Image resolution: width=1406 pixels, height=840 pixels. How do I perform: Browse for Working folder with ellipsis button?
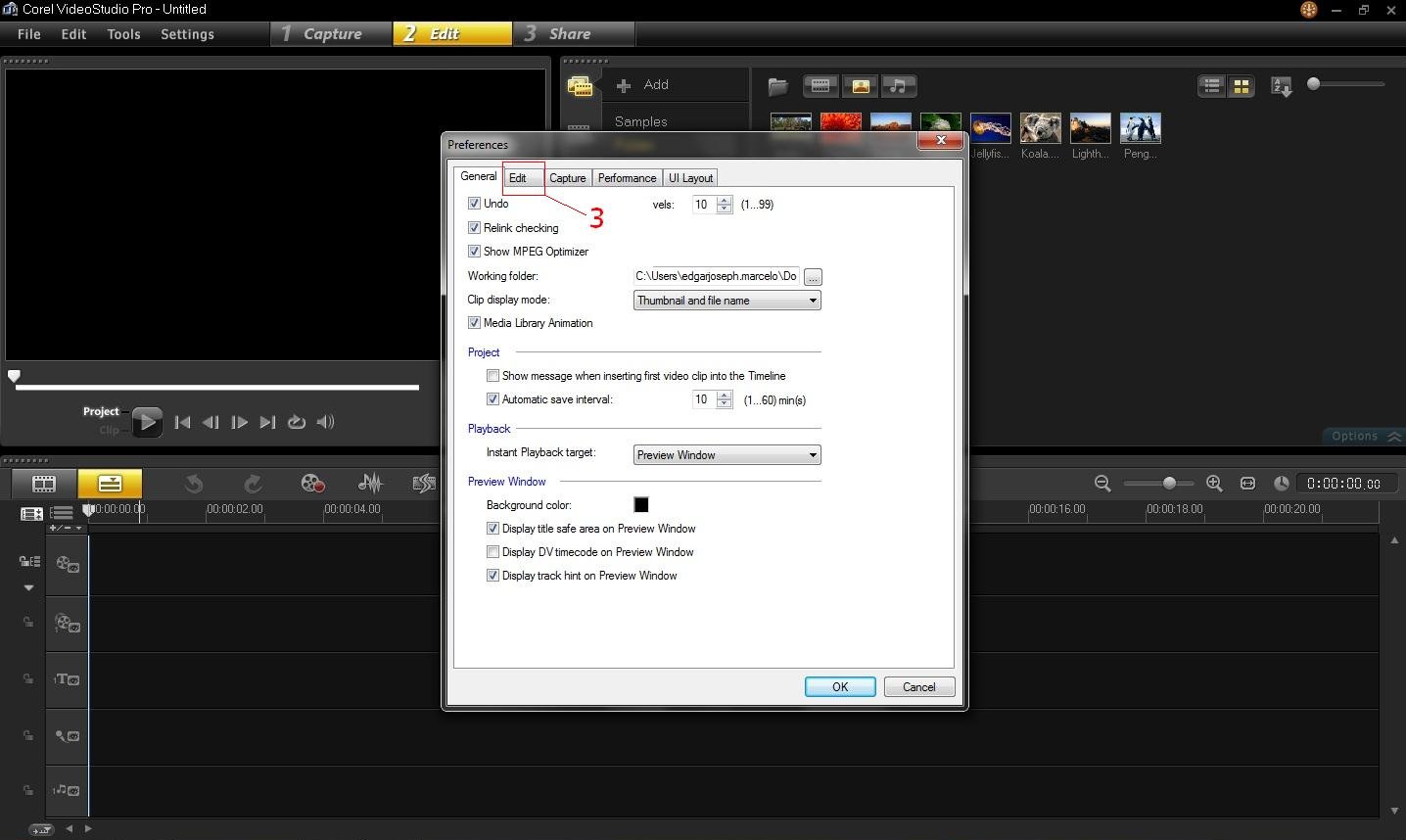pyautogui.click(x=813, y=277)
